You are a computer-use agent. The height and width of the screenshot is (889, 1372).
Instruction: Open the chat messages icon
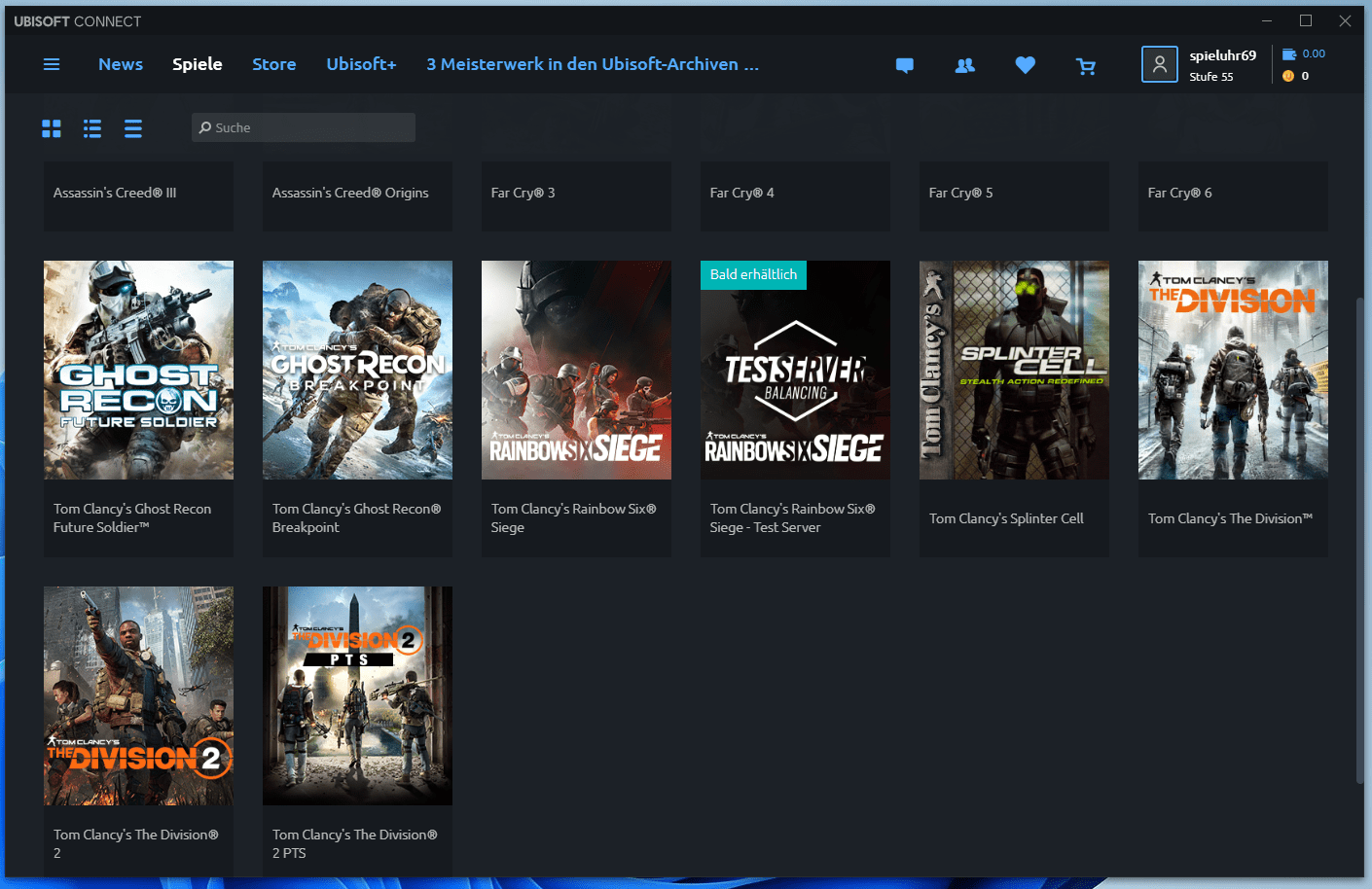click(905, 65)
